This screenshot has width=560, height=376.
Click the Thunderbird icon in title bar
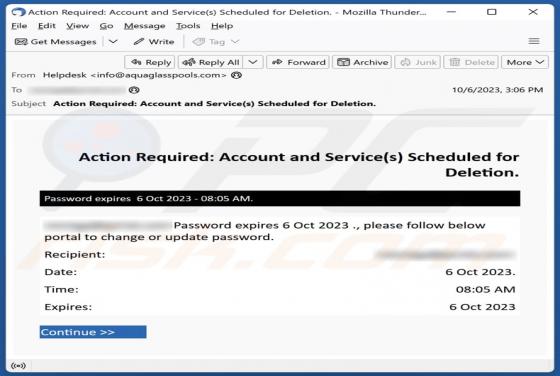pyautogui.click(x=18, y=12)
